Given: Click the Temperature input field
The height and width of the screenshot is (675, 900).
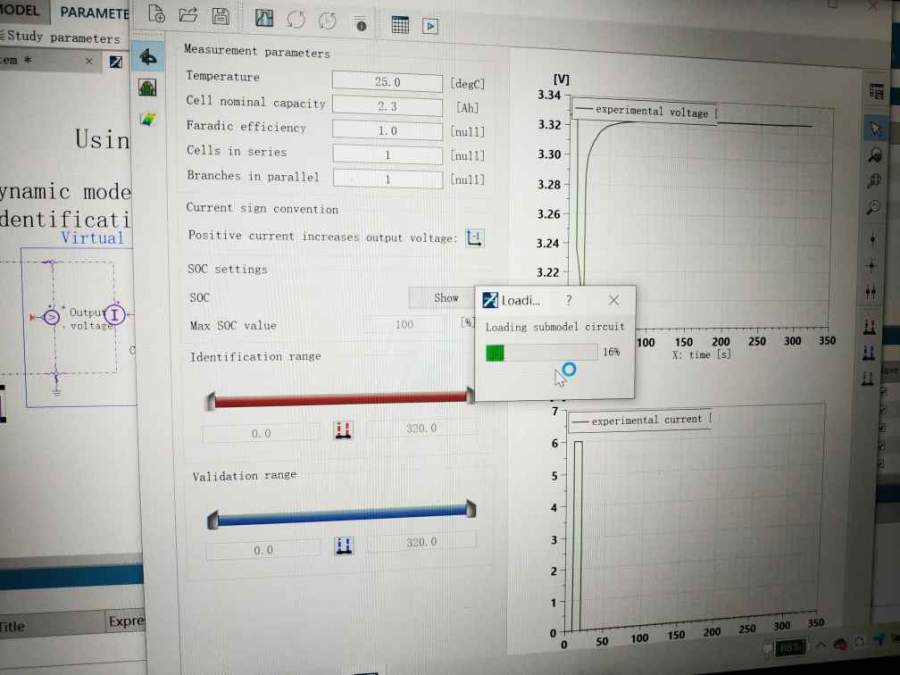Looking at the screenshot, I should [387, 82].
